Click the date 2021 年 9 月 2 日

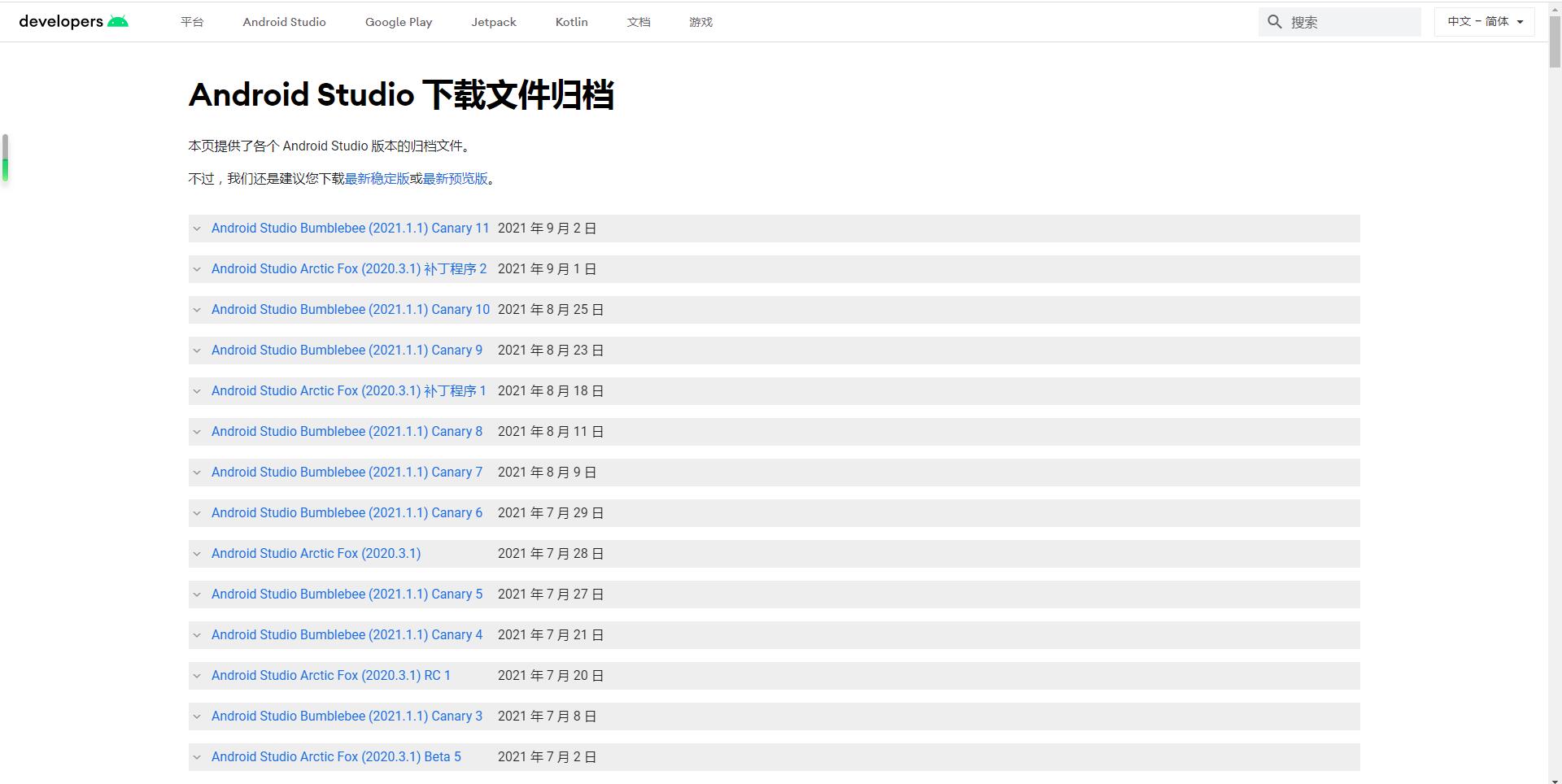(547, 229)
